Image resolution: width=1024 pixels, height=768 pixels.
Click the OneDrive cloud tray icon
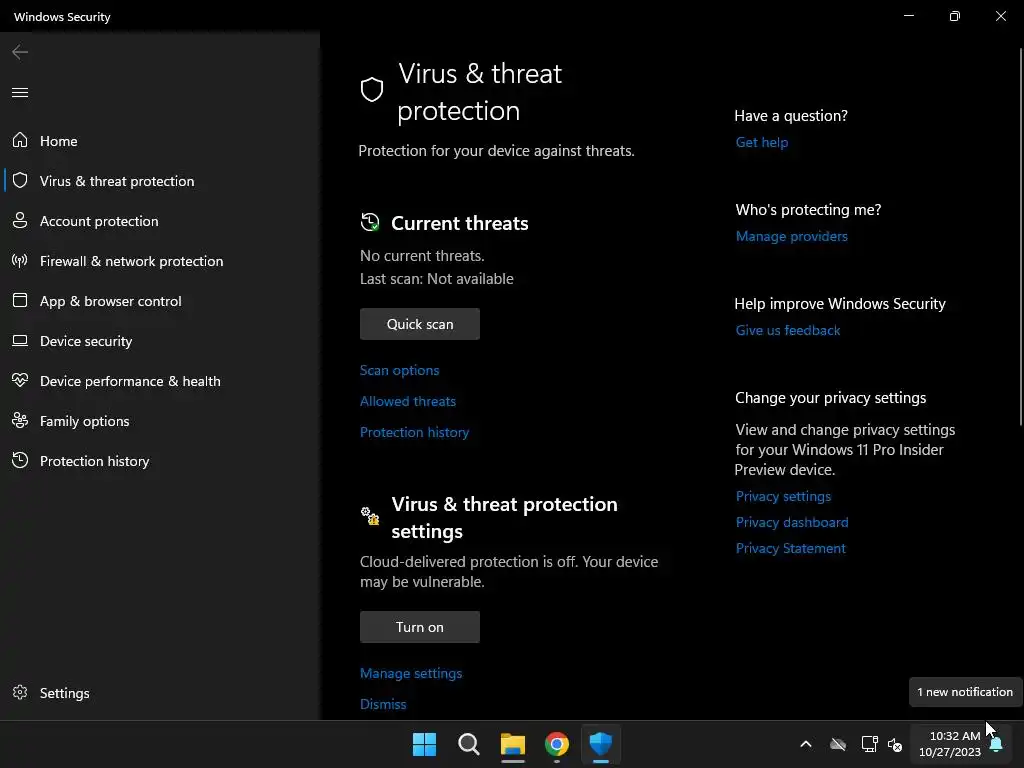tap(838, 744)
